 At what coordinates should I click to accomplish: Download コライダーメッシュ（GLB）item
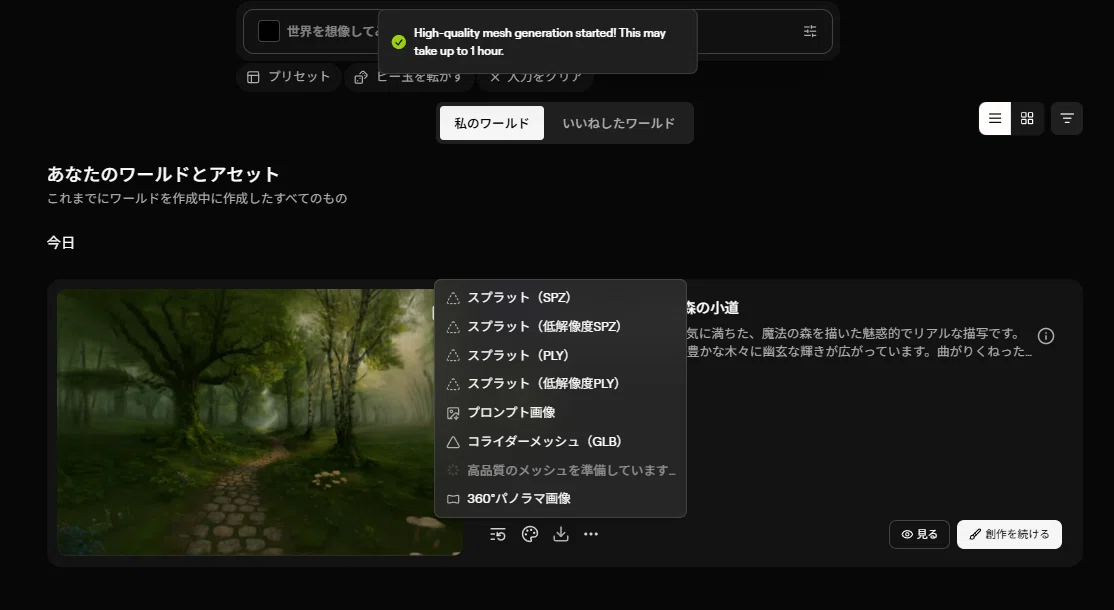[x=560, y=442]
